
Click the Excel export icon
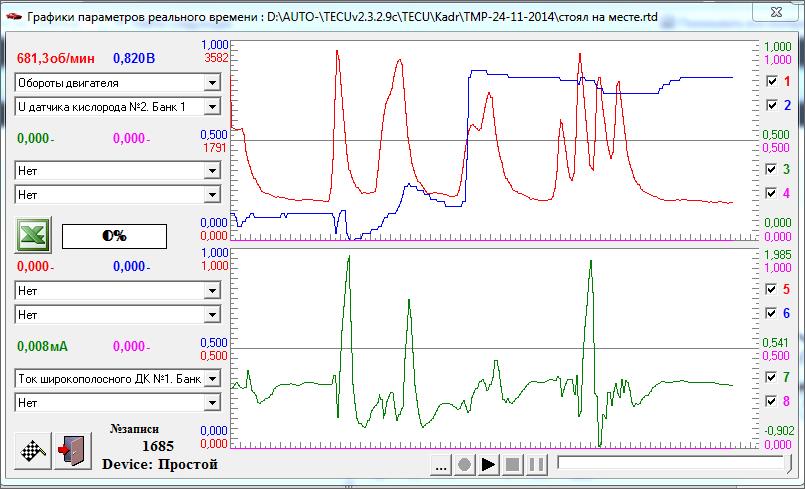click(x=33, y=236)
